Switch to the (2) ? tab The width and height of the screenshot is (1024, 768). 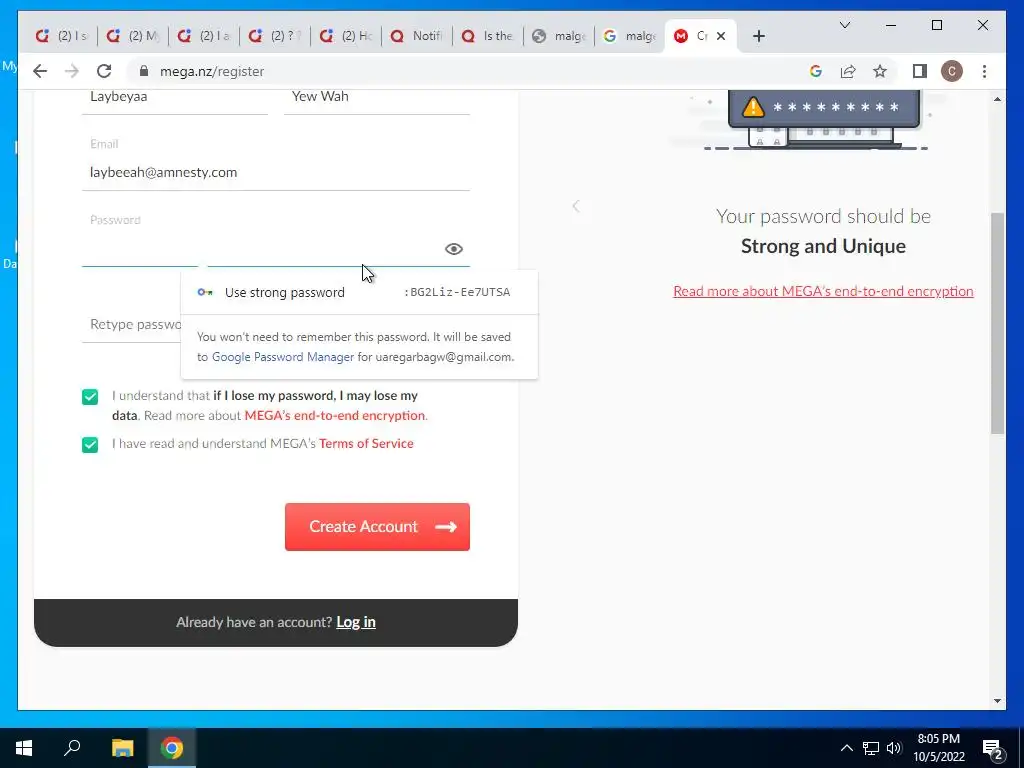click(275, 36)
